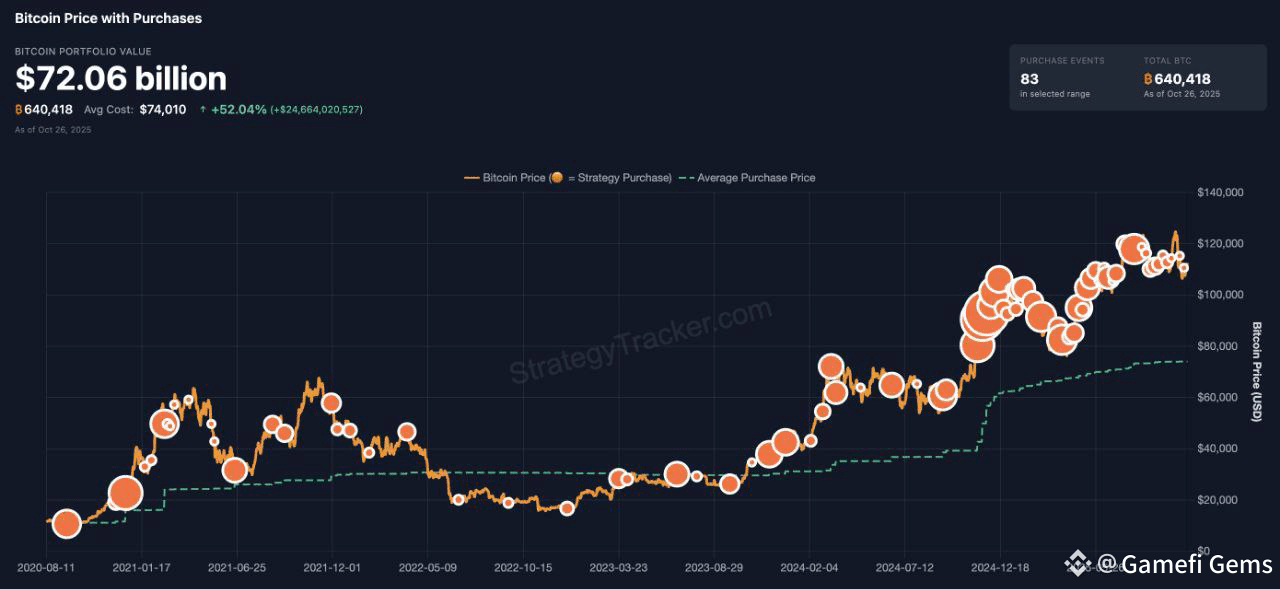Select the large purchase bubble just before 2021-01-17
Viewport: 1280px width, 589px height.
[x=125, y=493]
